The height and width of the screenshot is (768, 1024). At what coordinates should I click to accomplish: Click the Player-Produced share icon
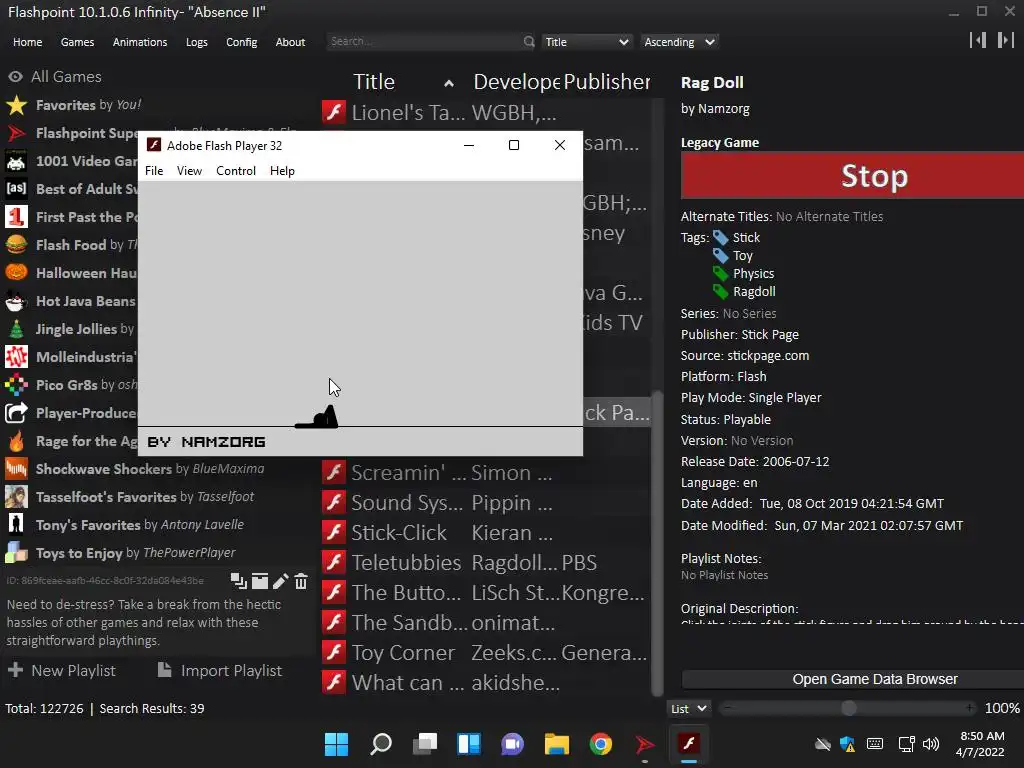16,413
